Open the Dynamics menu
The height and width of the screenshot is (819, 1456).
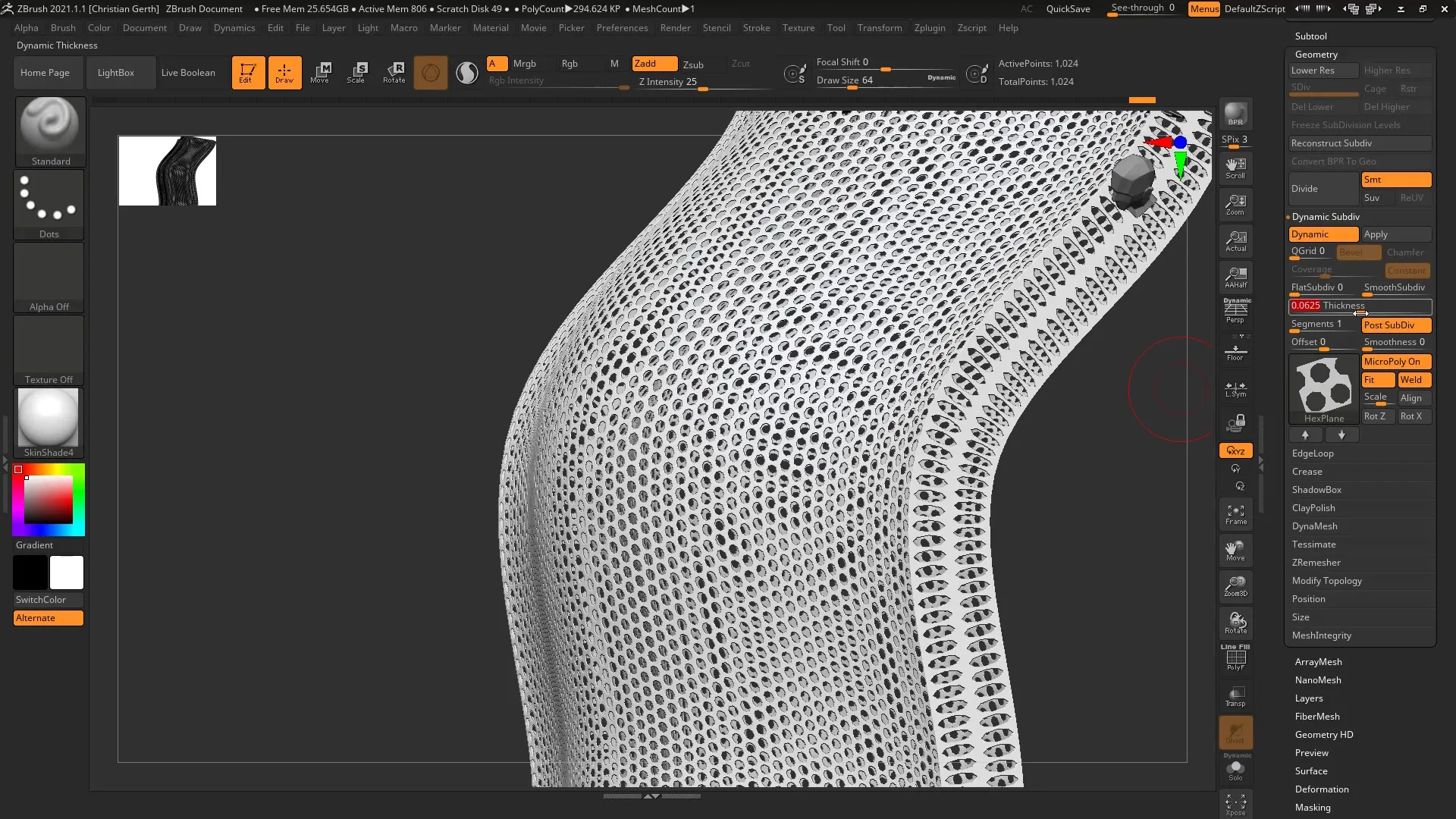(234, 28)
